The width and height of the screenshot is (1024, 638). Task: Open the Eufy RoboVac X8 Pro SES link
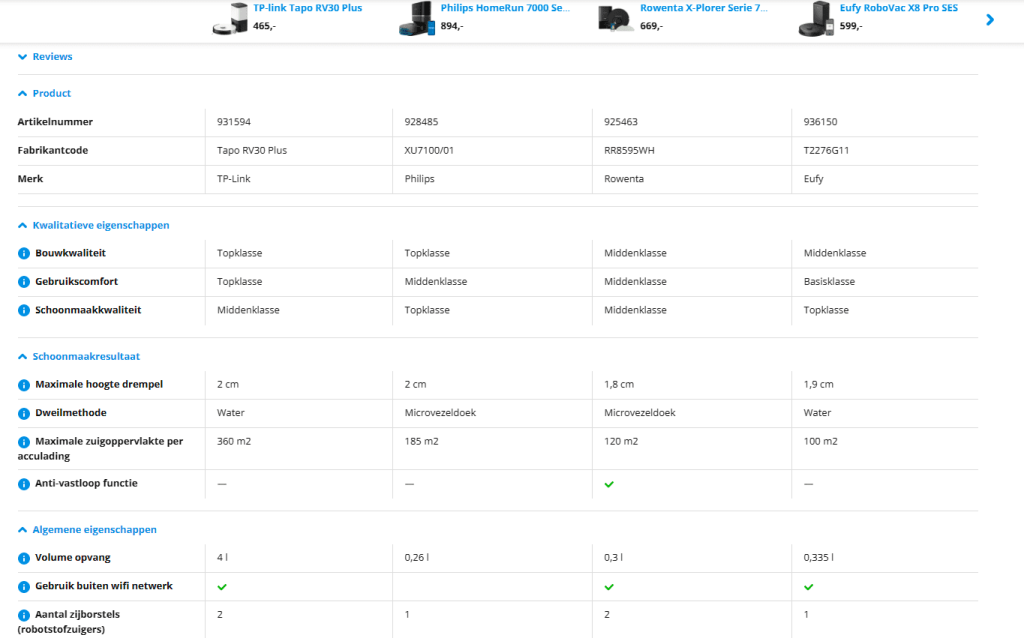pos(898,8)
